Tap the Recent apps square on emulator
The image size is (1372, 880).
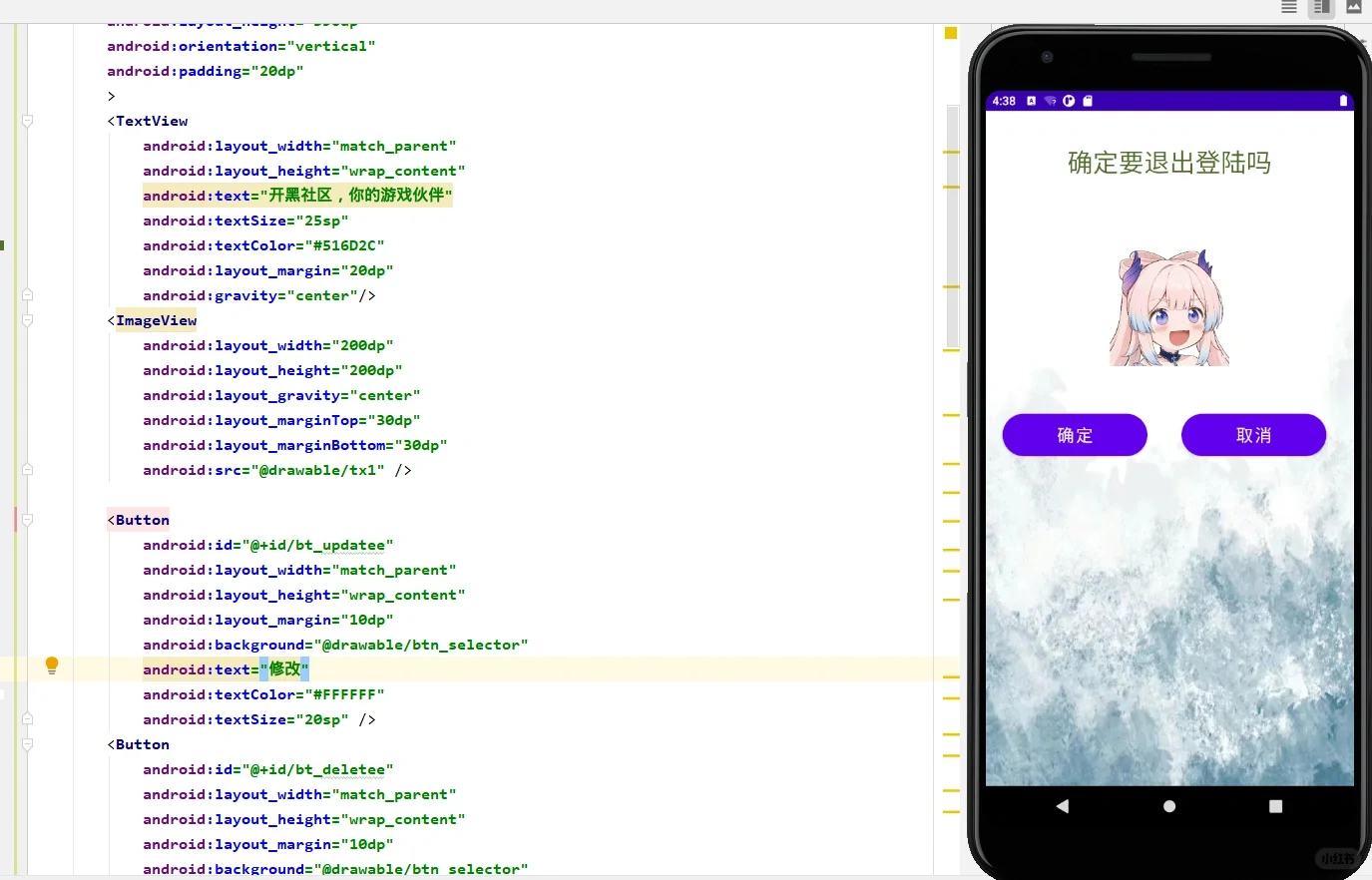pyautogui.click(x=1275, y=806)
